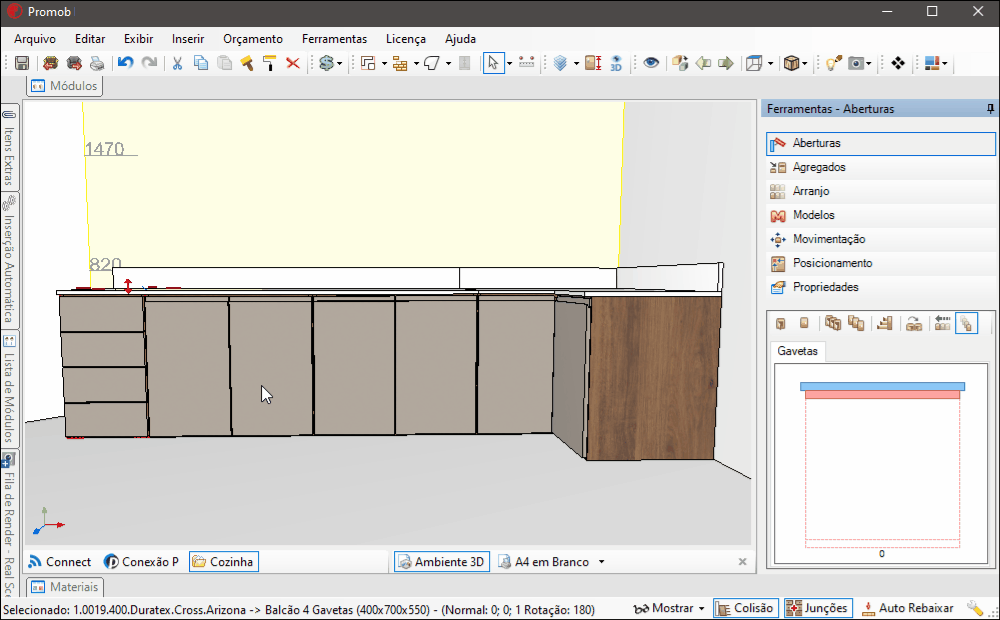Viewport: 1000px width, 620px height.
Task: Toggle the Junções option in status bar
Action: coord(818,609)
